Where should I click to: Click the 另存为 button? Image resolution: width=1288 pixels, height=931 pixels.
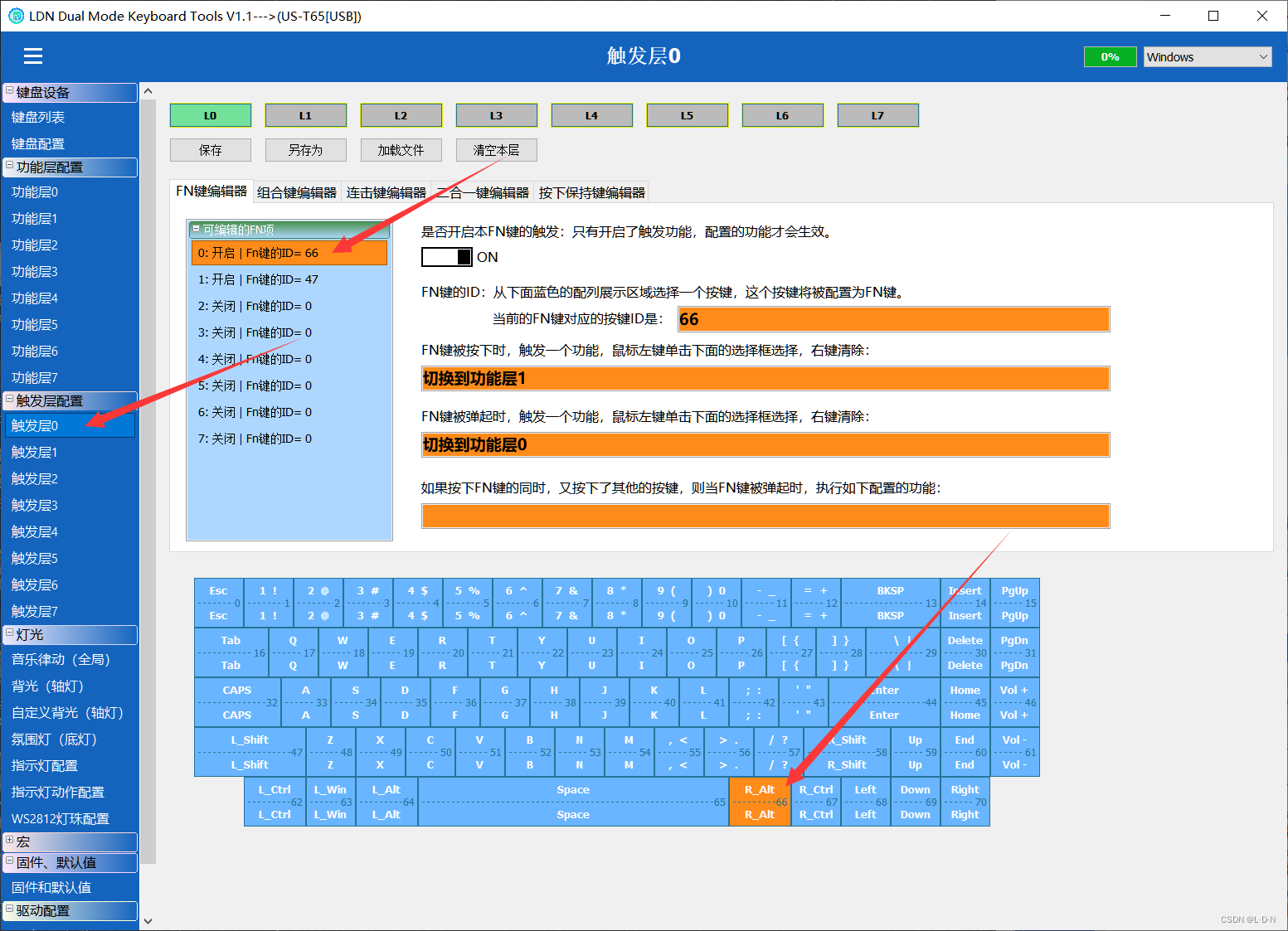pyautogui.click(x=306, y=150)
